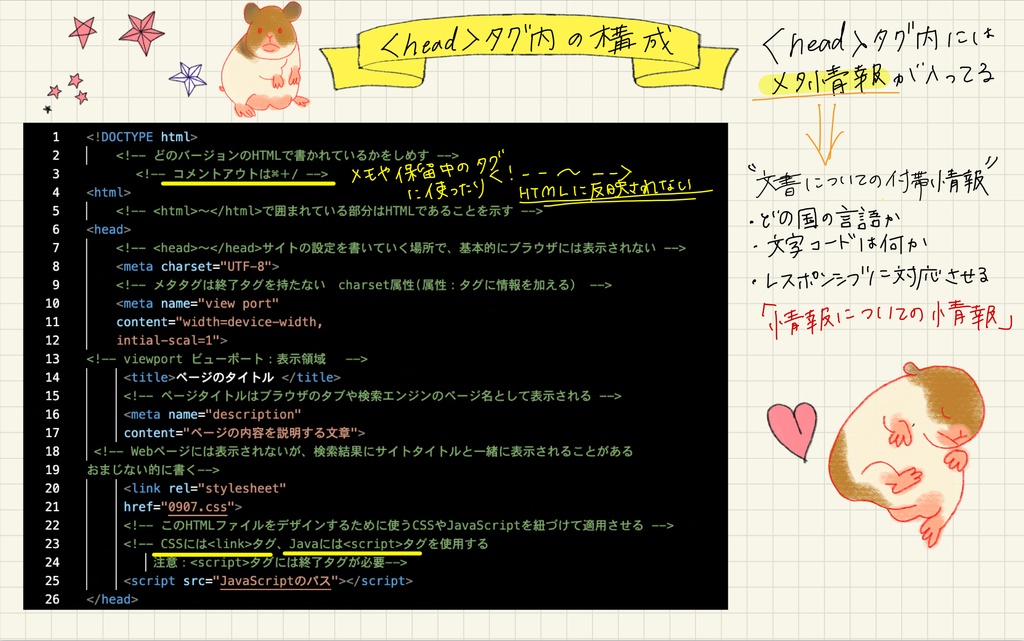The height and width of the screenshot is (641, 1024).
Task: Click the '<html>' opening tag on line 4
Action: [108, 193]
